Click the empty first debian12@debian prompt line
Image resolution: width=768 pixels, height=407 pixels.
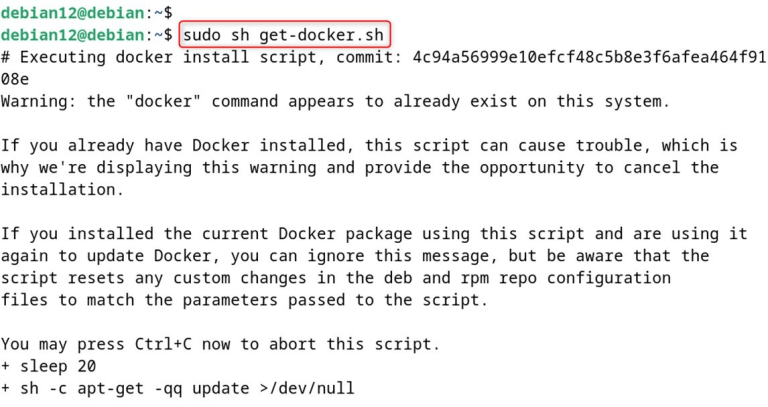86,12
